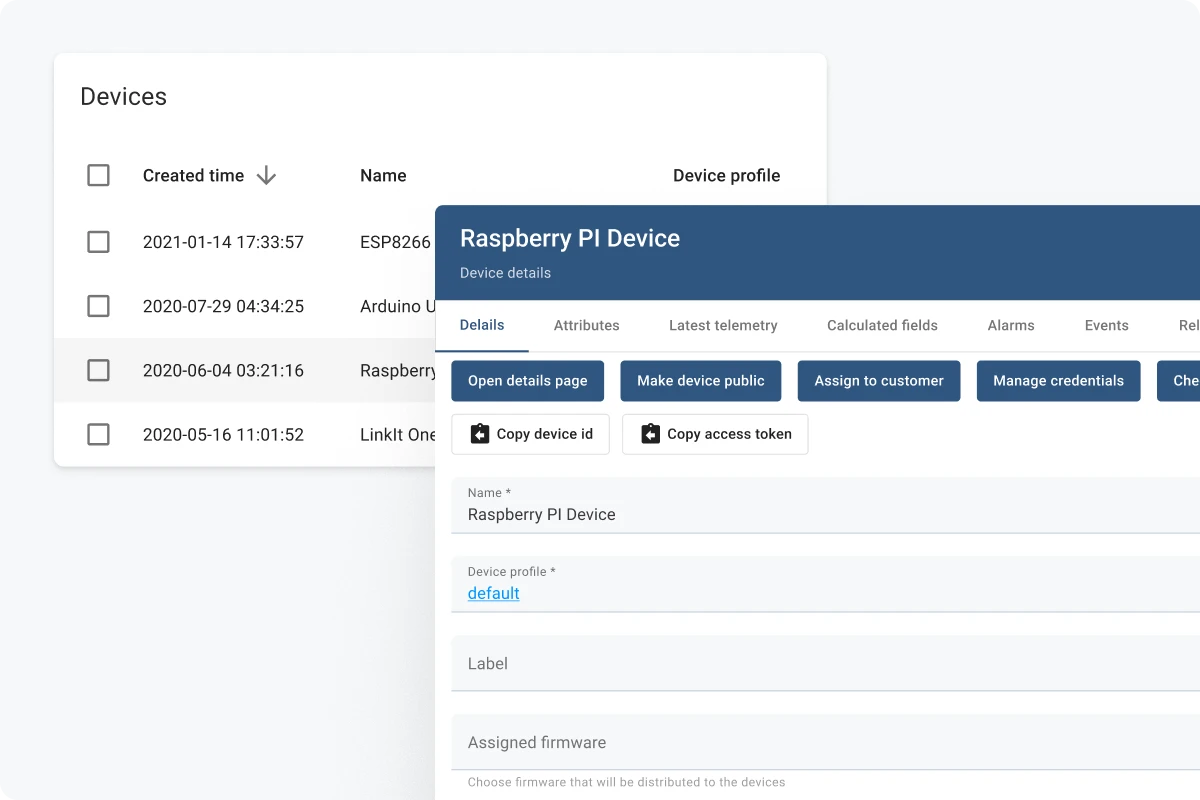The image size is (1200, 800).
Task: Tick the checkbox for the 2020-06-04 03:21:16 row
Action: tap(98, 370)
